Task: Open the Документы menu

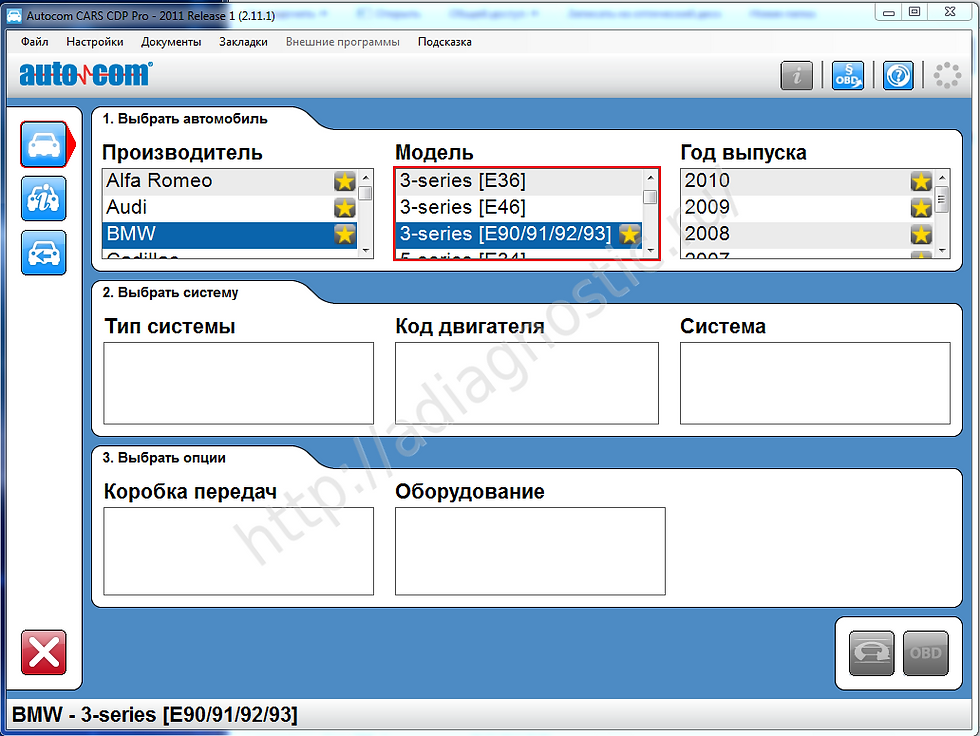Action: click(x=171, y=42)
